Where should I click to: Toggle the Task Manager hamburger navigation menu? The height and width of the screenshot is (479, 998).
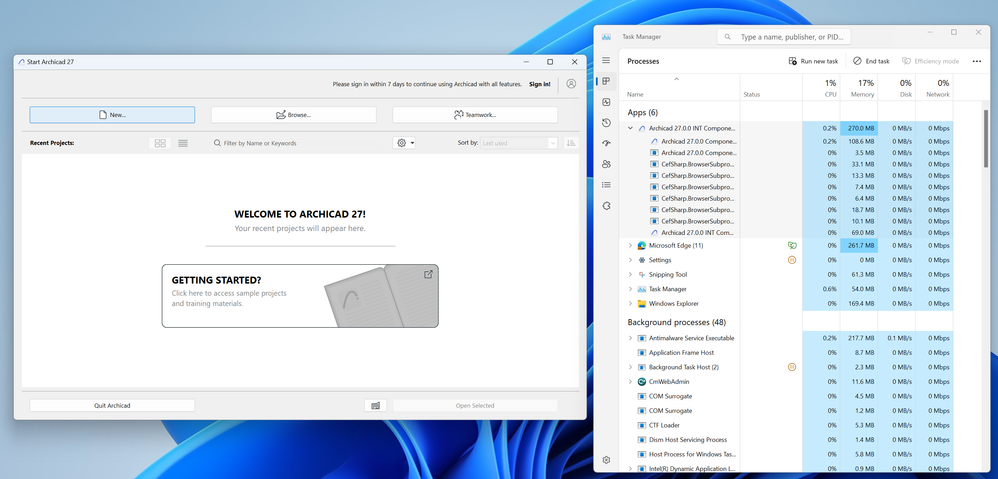point(606,61)
